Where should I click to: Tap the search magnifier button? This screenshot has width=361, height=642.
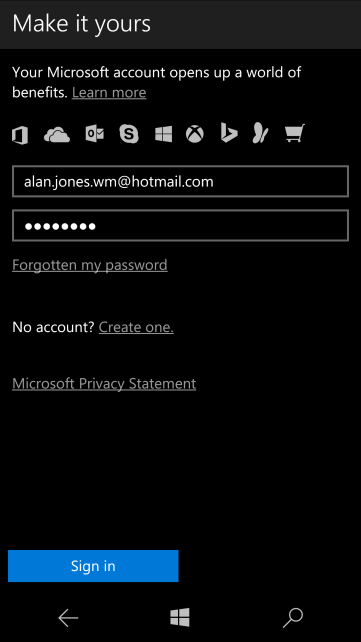(293, 618)
